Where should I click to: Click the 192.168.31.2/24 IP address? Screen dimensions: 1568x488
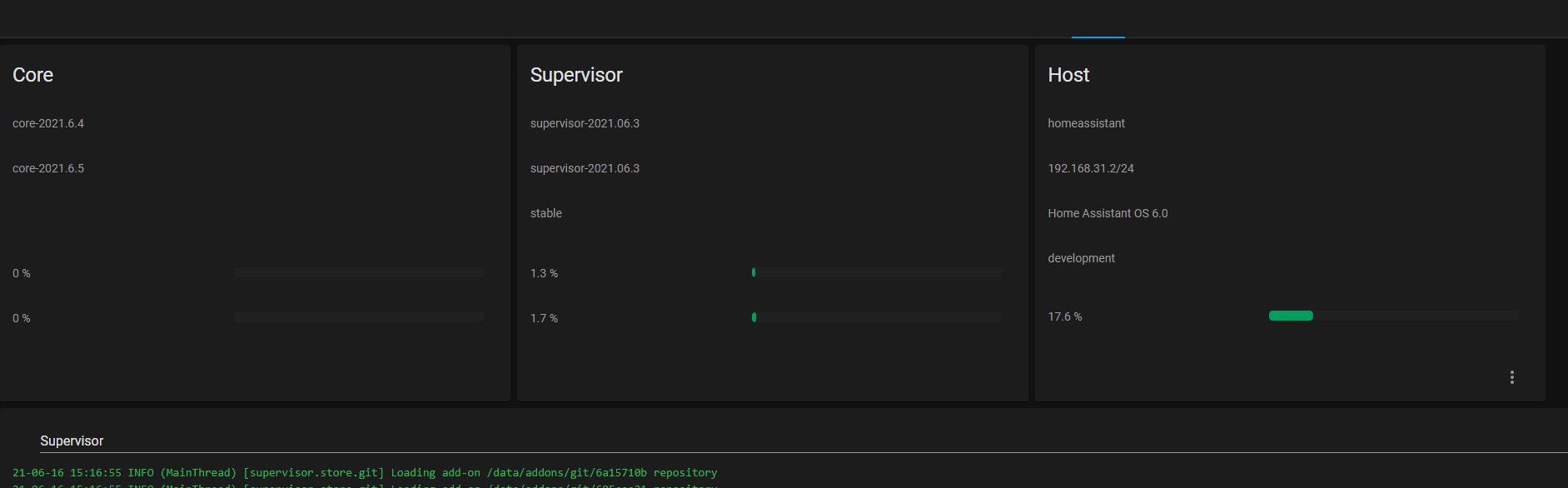1091,168
